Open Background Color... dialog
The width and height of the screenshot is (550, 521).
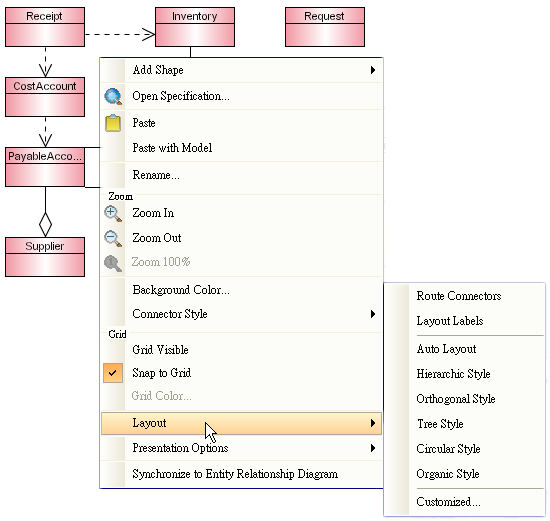[x=241, y=290]
